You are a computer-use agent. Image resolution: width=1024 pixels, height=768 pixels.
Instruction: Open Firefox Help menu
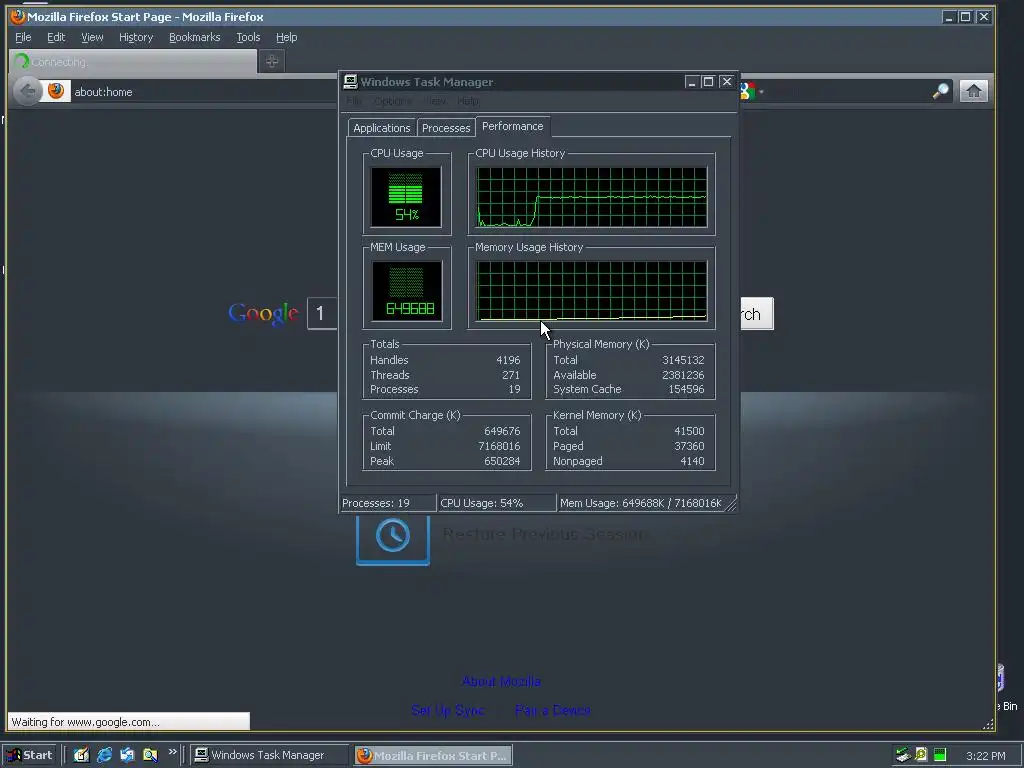[286, 37]
